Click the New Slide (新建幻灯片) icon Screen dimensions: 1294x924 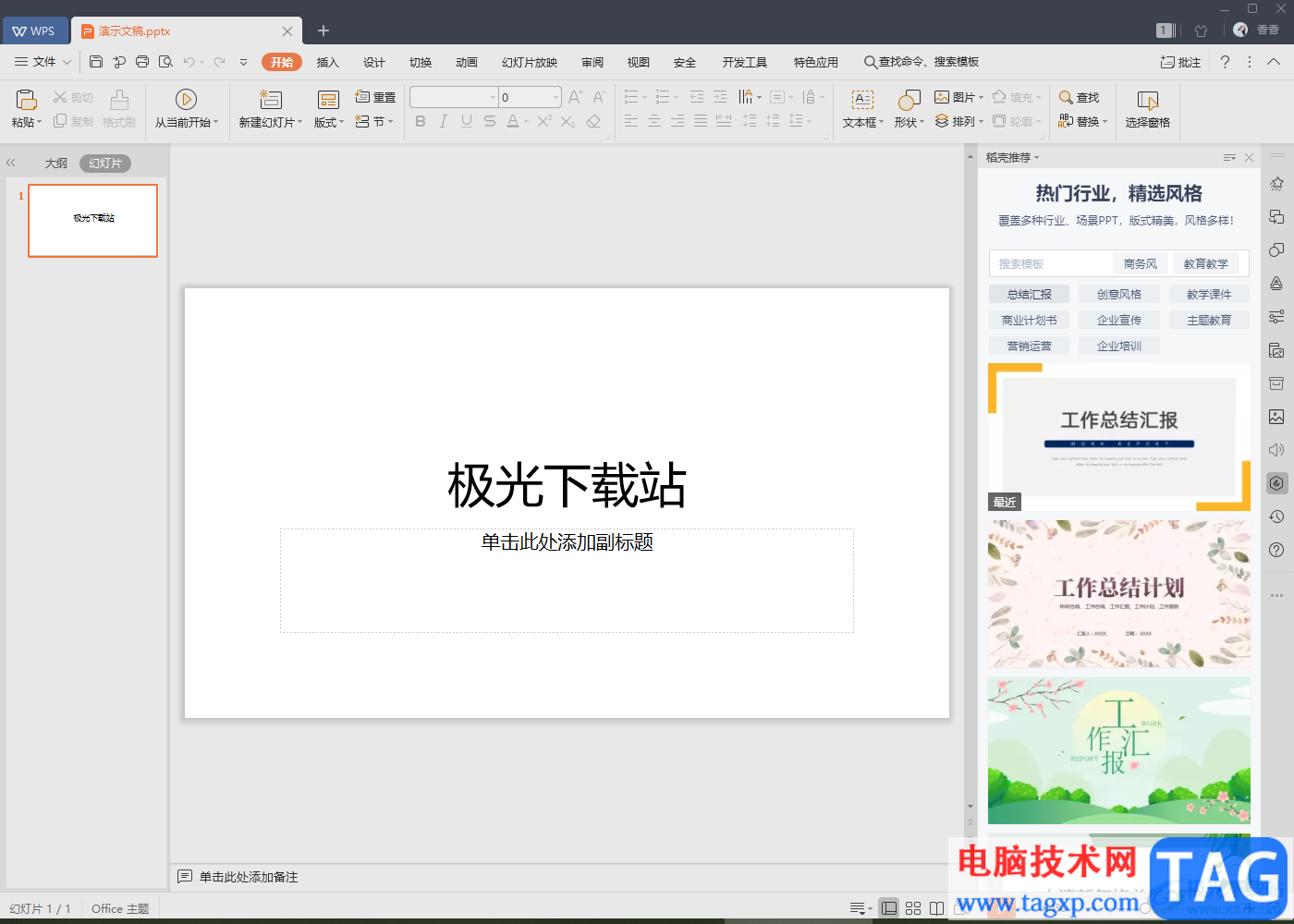(271, 100)
